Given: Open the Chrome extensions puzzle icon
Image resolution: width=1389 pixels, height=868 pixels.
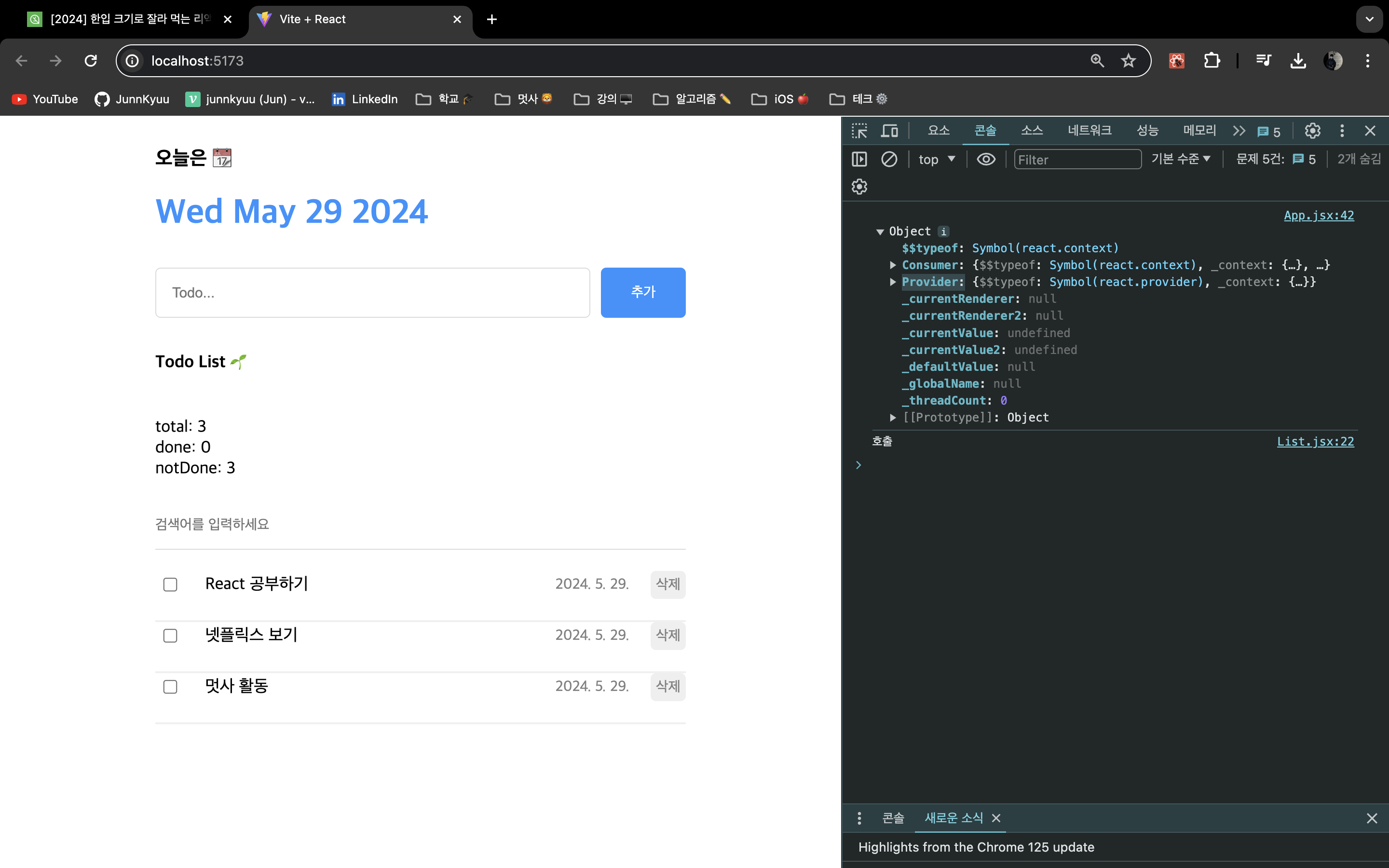Looking at the screenshot, I should click(x=1212, y=61).
